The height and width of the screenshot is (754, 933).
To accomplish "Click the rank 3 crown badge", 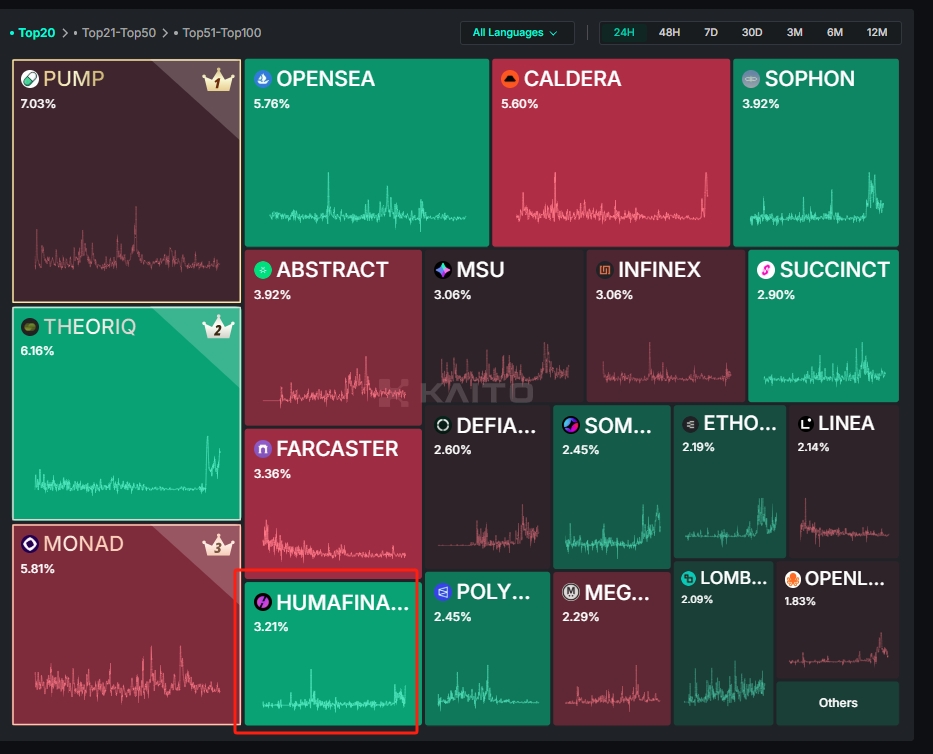I will pyautogui.click(x=218, y=545).
